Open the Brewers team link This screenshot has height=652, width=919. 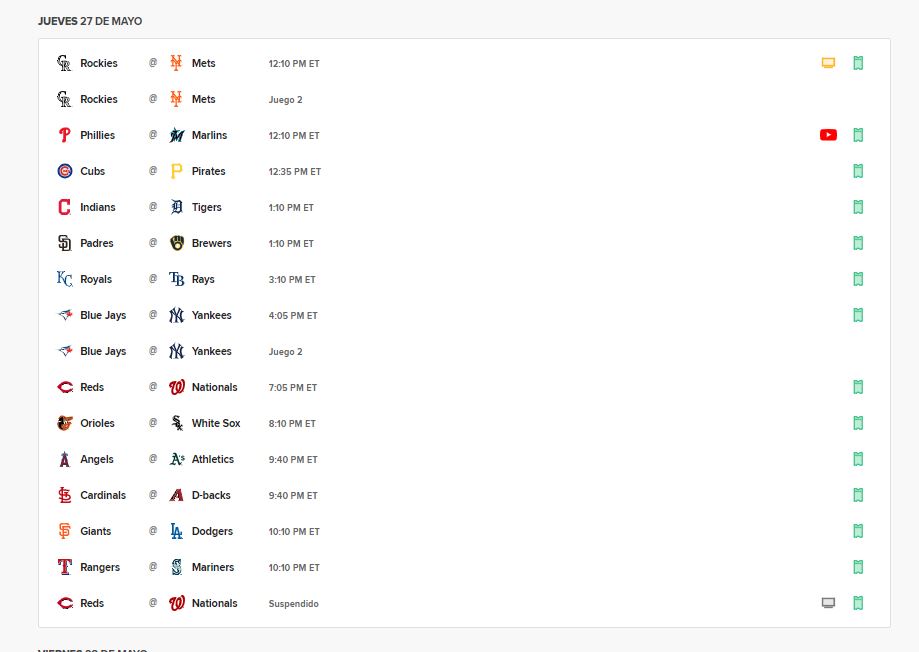(x=211, y=243)
